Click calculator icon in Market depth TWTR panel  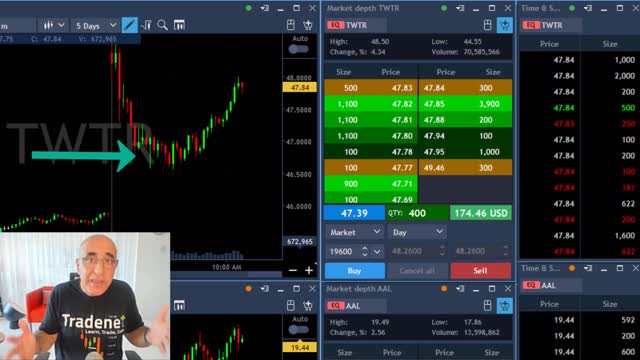click(x=487, y=25)
